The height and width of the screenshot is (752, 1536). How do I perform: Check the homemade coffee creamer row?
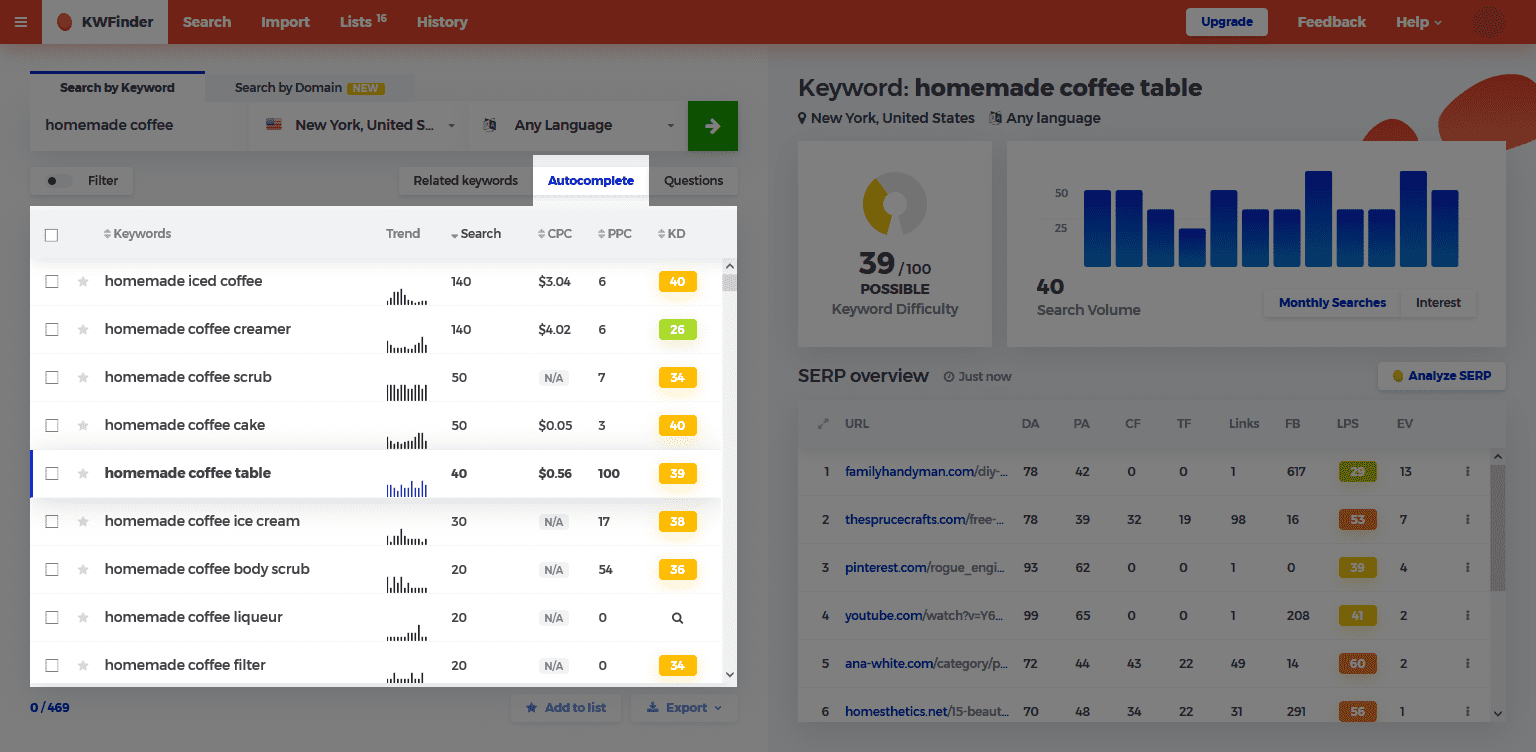(x=52, y=330)
